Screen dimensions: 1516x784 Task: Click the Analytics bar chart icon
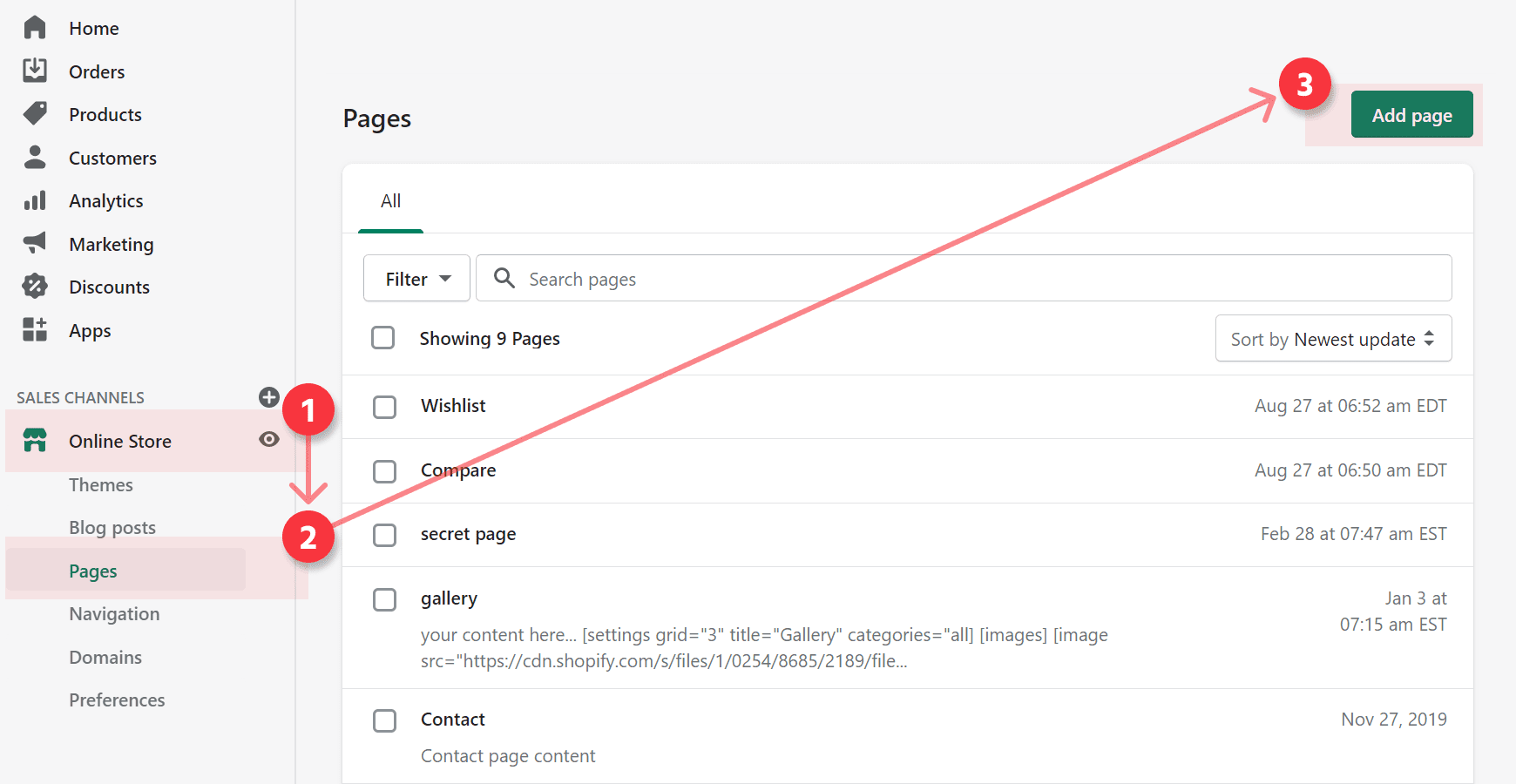[x=35, y=201]
